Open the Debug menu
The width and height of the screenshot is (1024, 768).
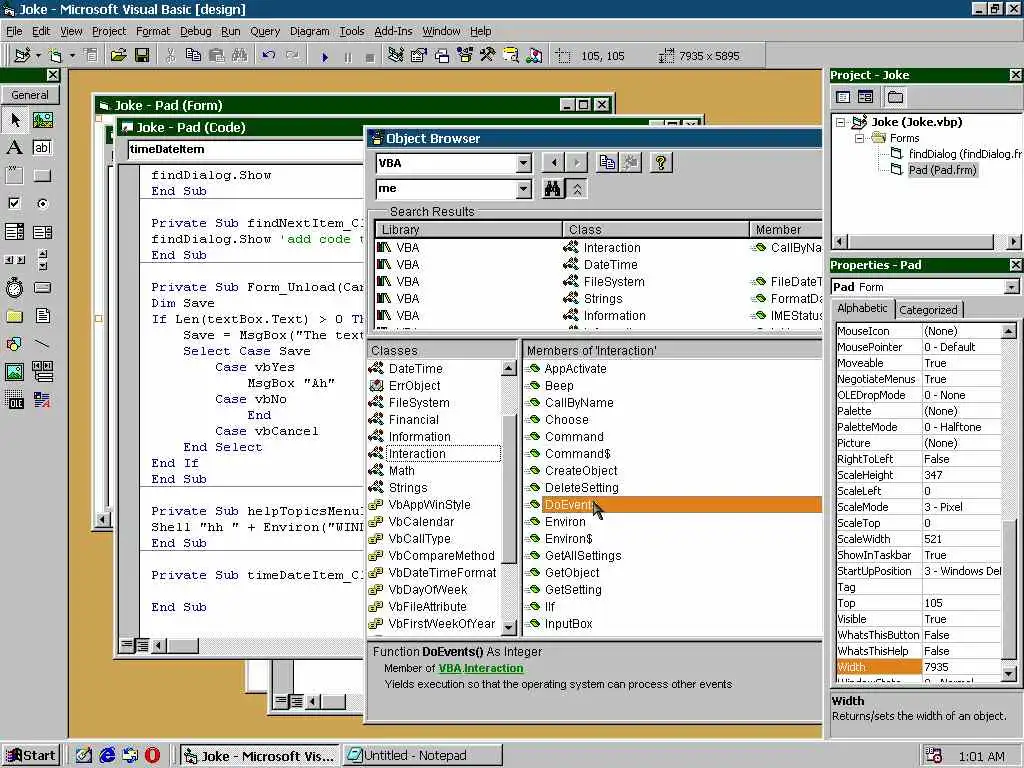[195, 31]
